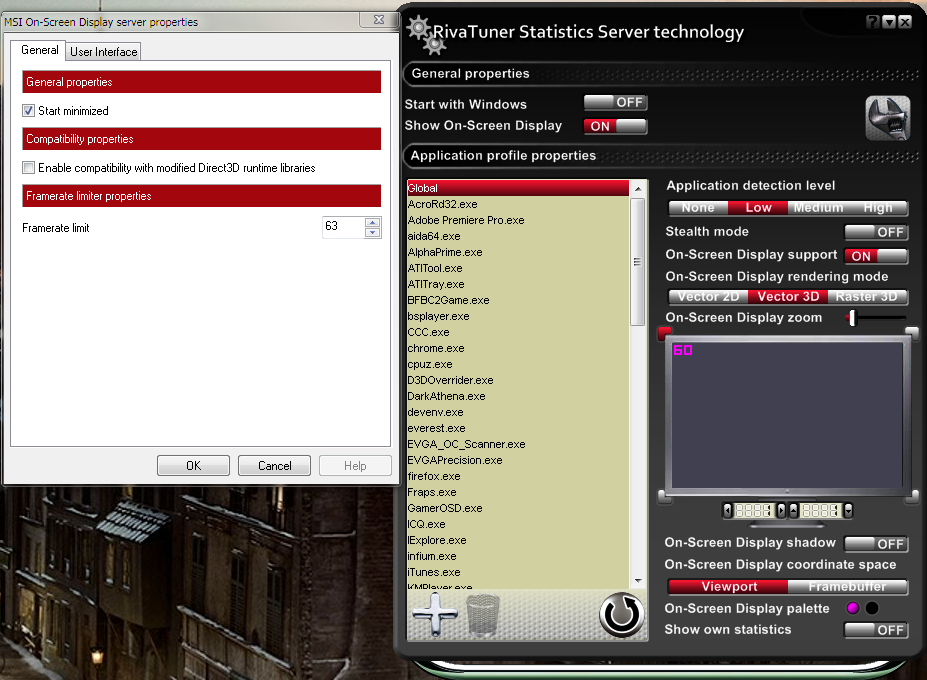The width and height of the screenshot is (927, 680).
Task: Pick magenta OSD palette color
Action: (853, 608)
